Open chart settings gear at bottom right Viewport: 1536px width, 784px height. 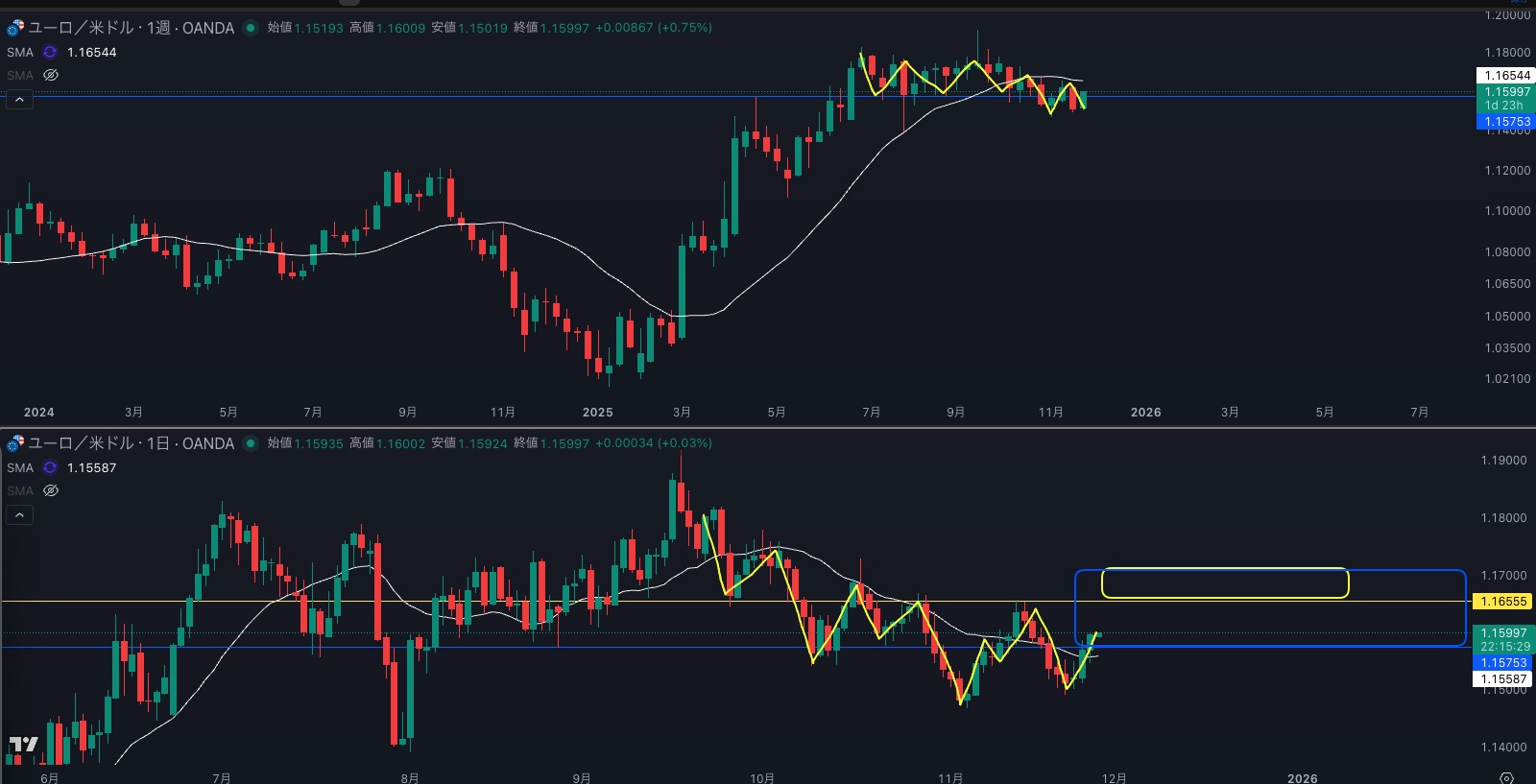click(x=1506, y=777)
